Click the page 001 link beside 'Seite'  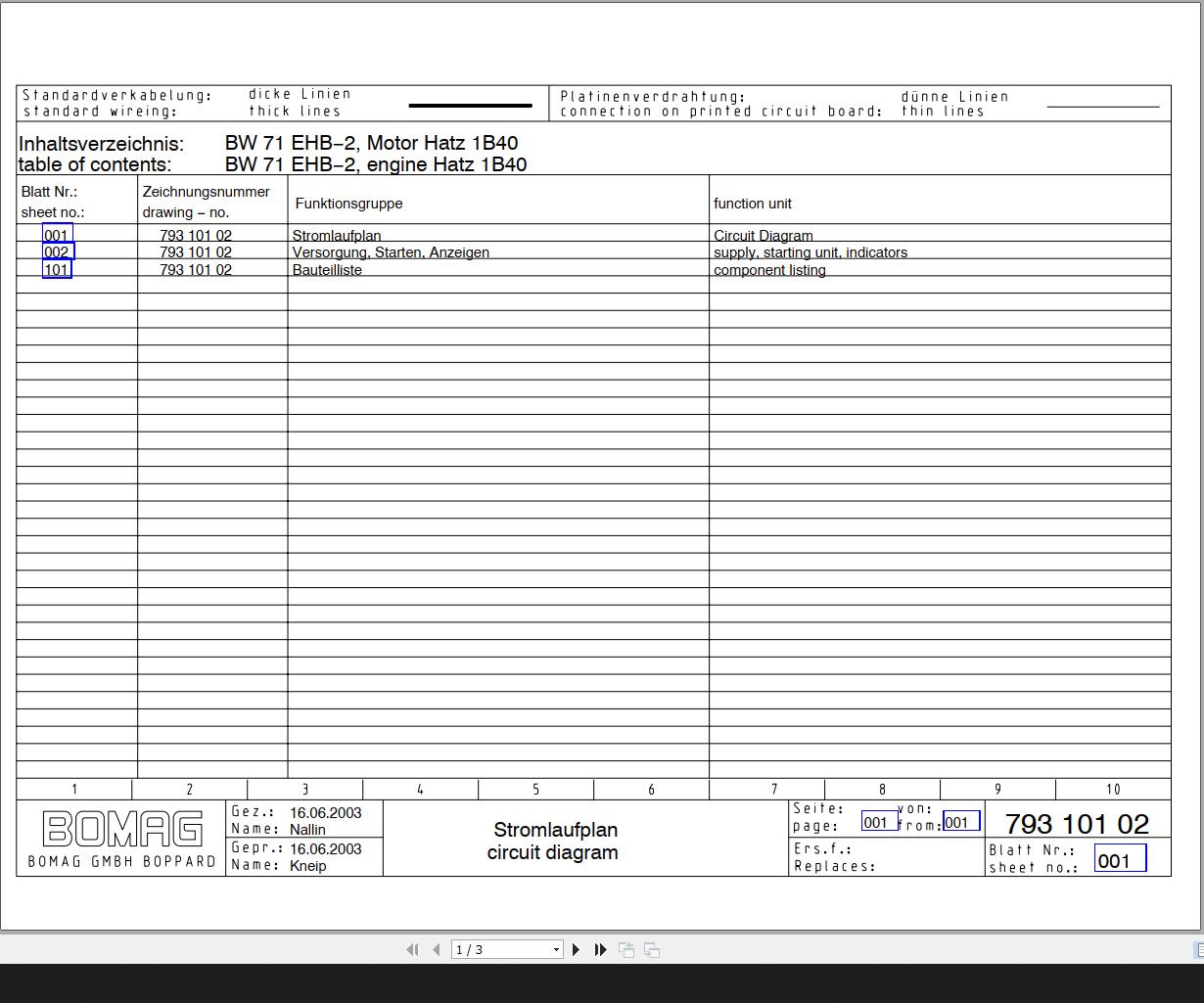coord(879,822)
